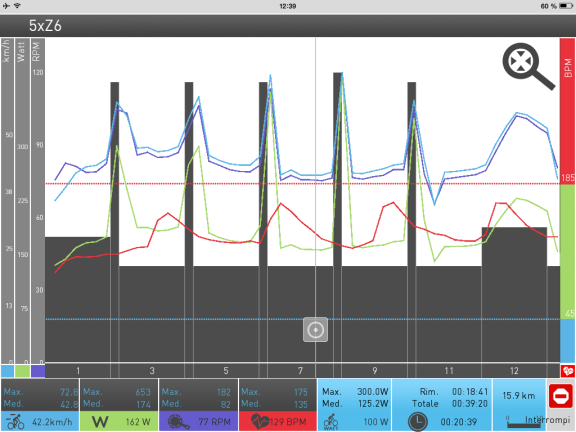Select workout segment 12 on the timeline
This screenshot has height=432, width=576.
click(x=514, y=371)
